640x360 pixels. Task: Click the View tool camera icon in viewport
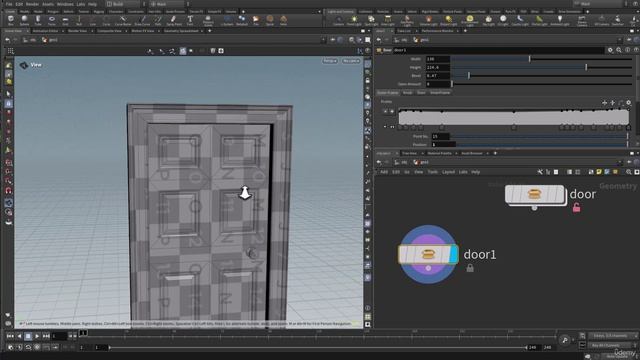24,65
